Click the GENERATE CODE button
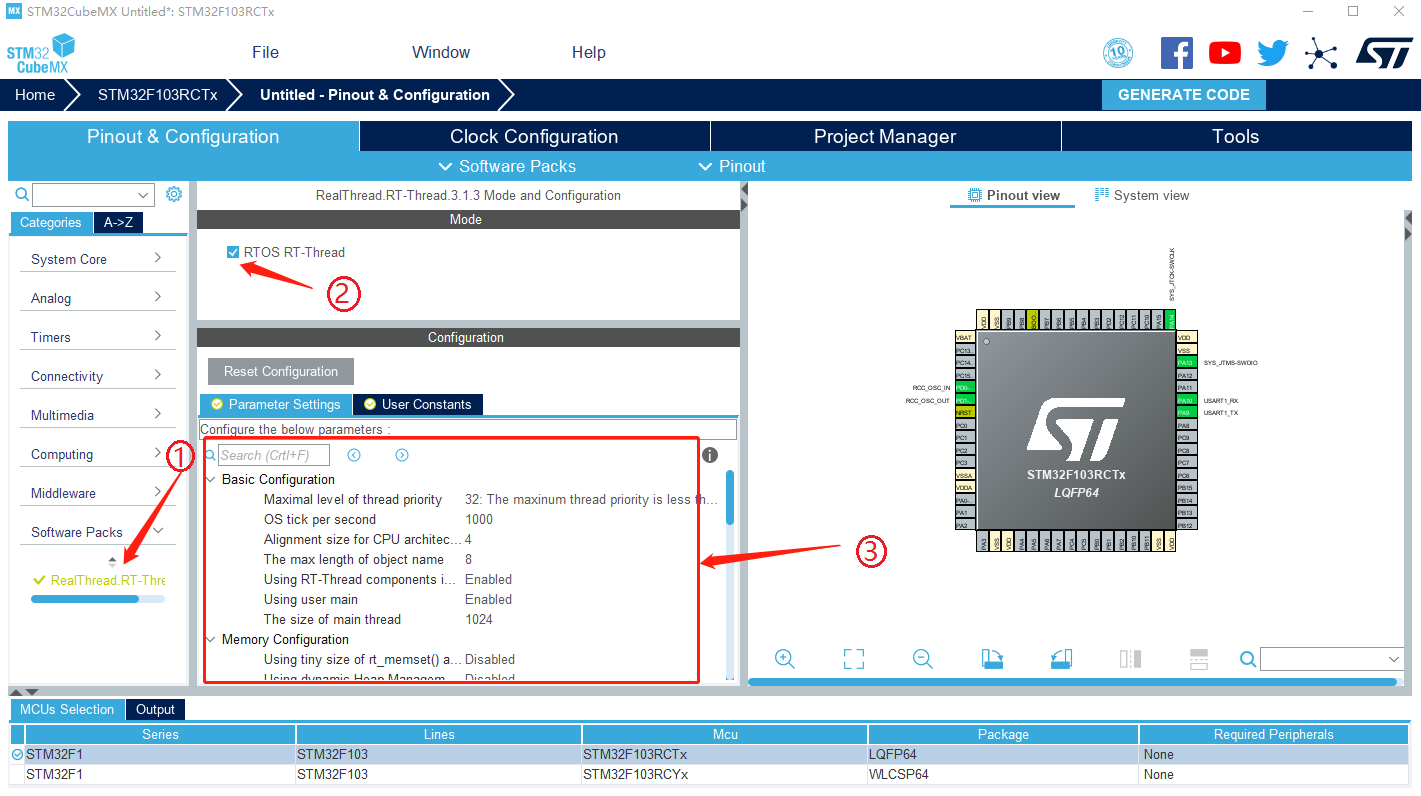Screen dimensions: 1421x796 click(x=1183, y=95)
